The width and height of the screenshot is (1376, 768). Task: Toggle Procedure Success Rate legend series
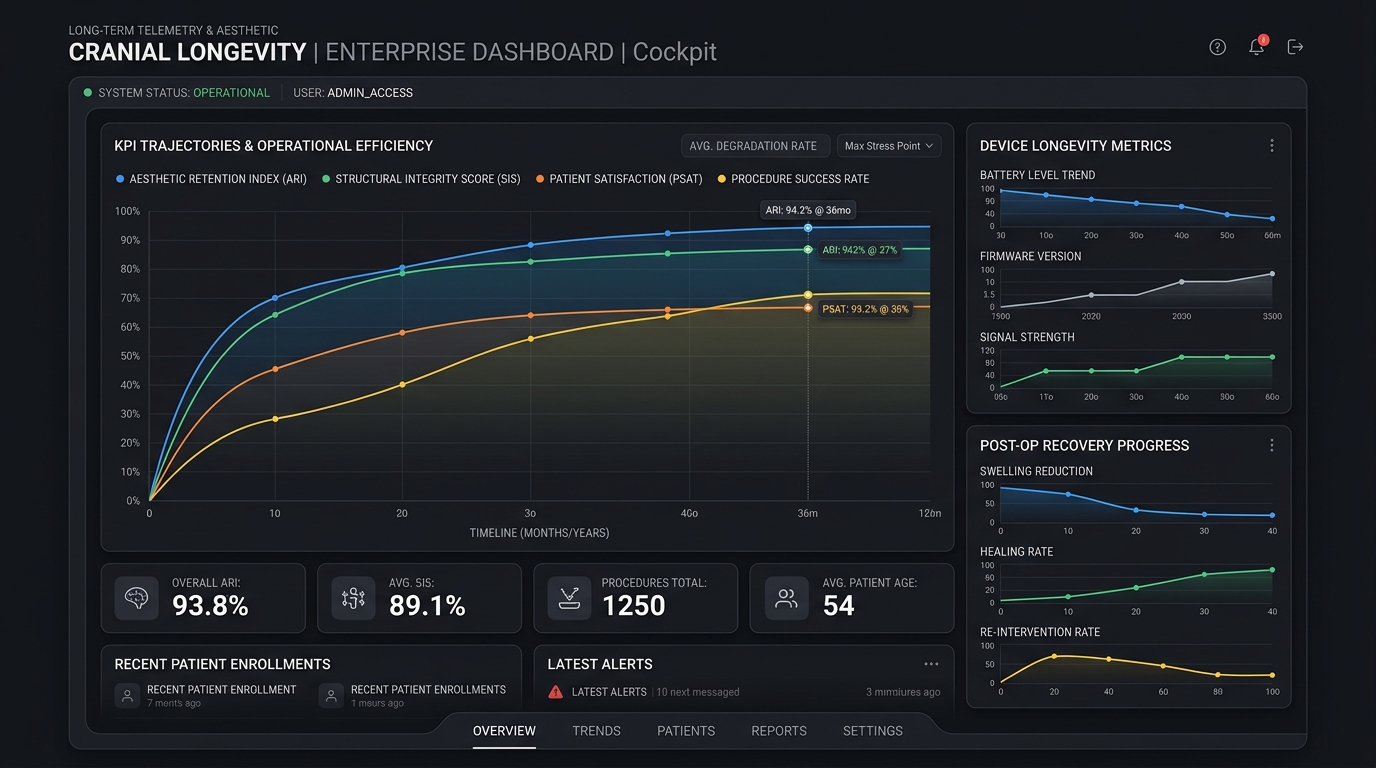793,179
